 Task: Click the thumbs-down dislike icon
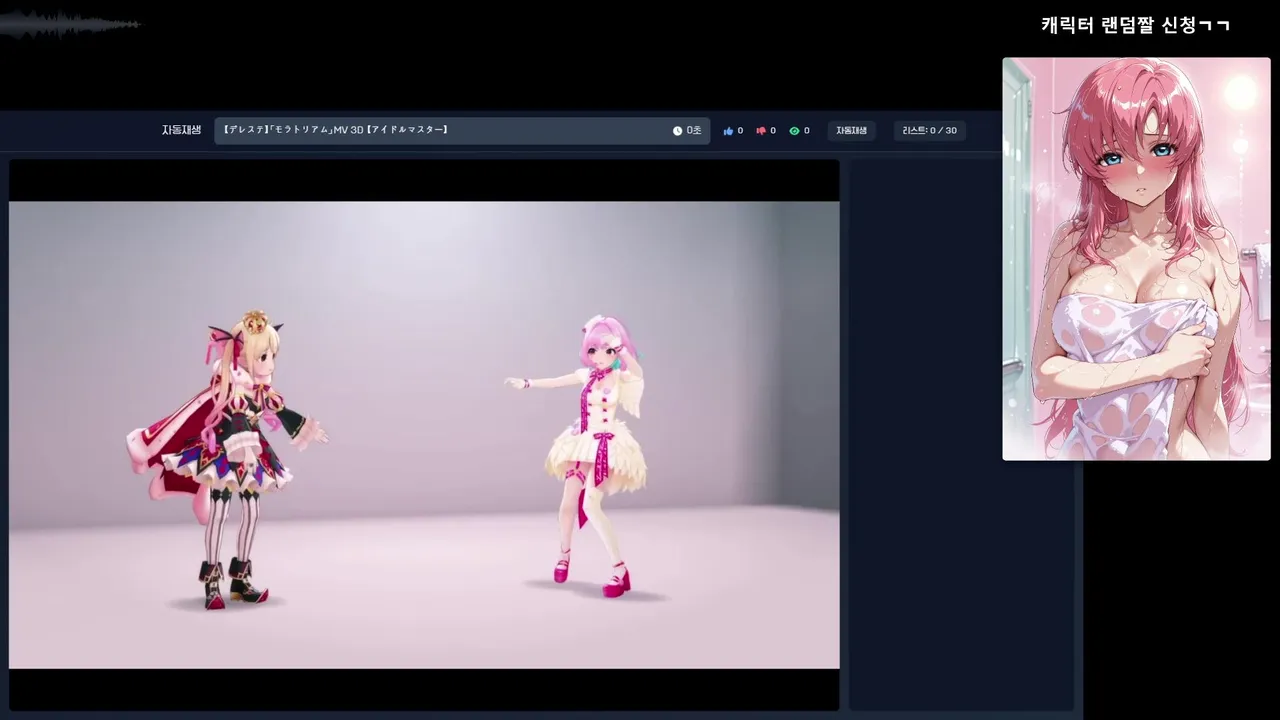(761, 131)
